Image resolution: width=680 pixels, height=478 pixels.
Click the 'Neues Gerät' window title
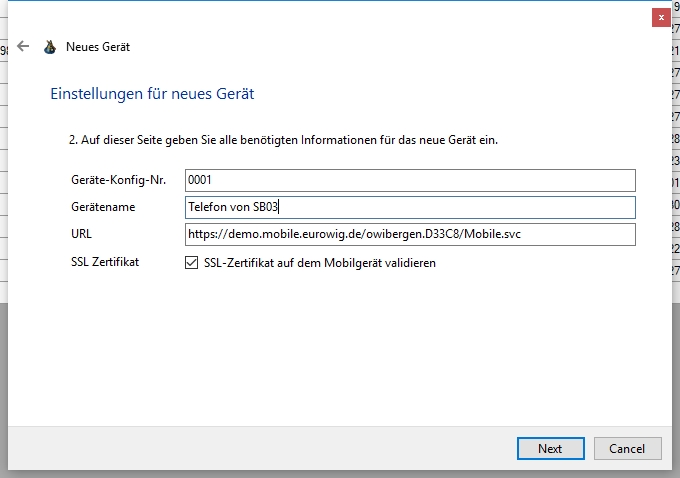click(x=97, y=46)
